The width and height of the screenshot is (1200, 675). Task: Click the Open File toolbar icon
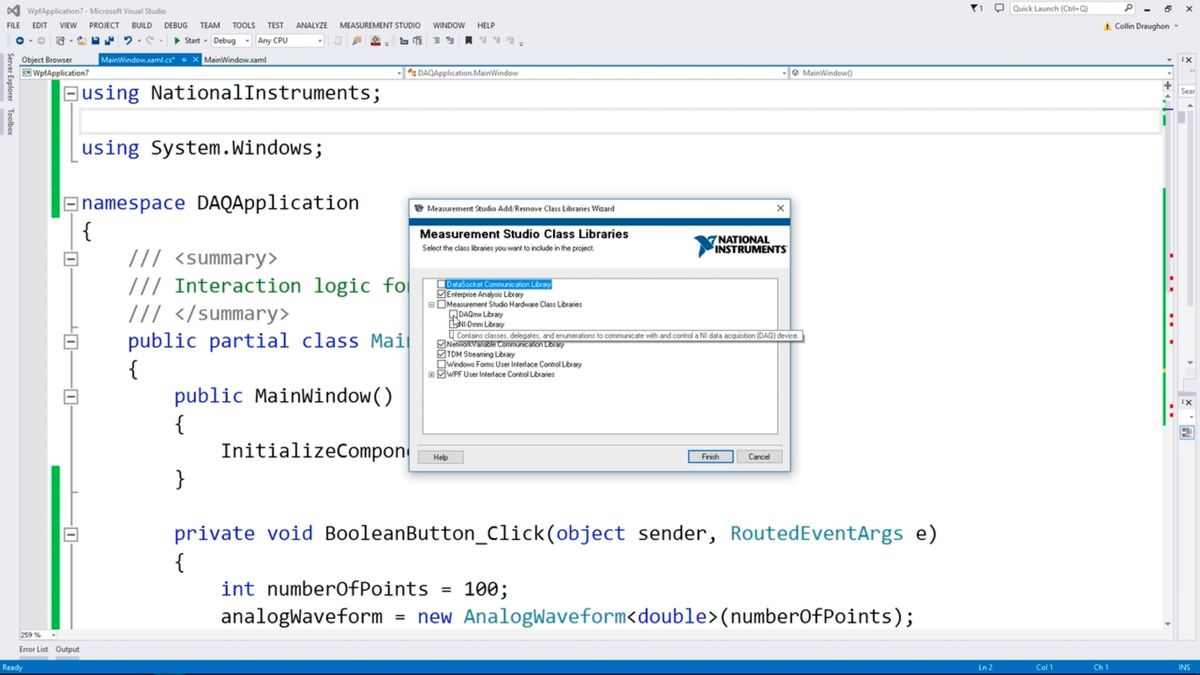coord(81,40)
